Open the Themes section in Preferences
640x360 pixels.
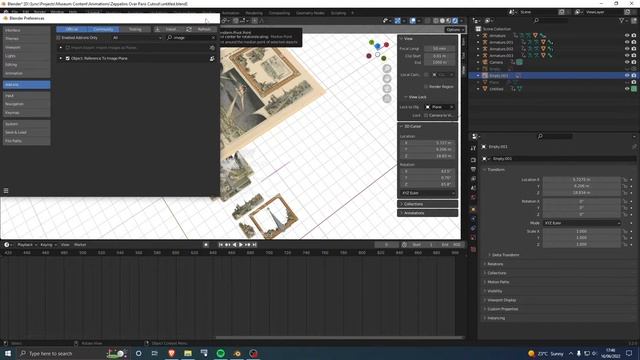[27, 39]
